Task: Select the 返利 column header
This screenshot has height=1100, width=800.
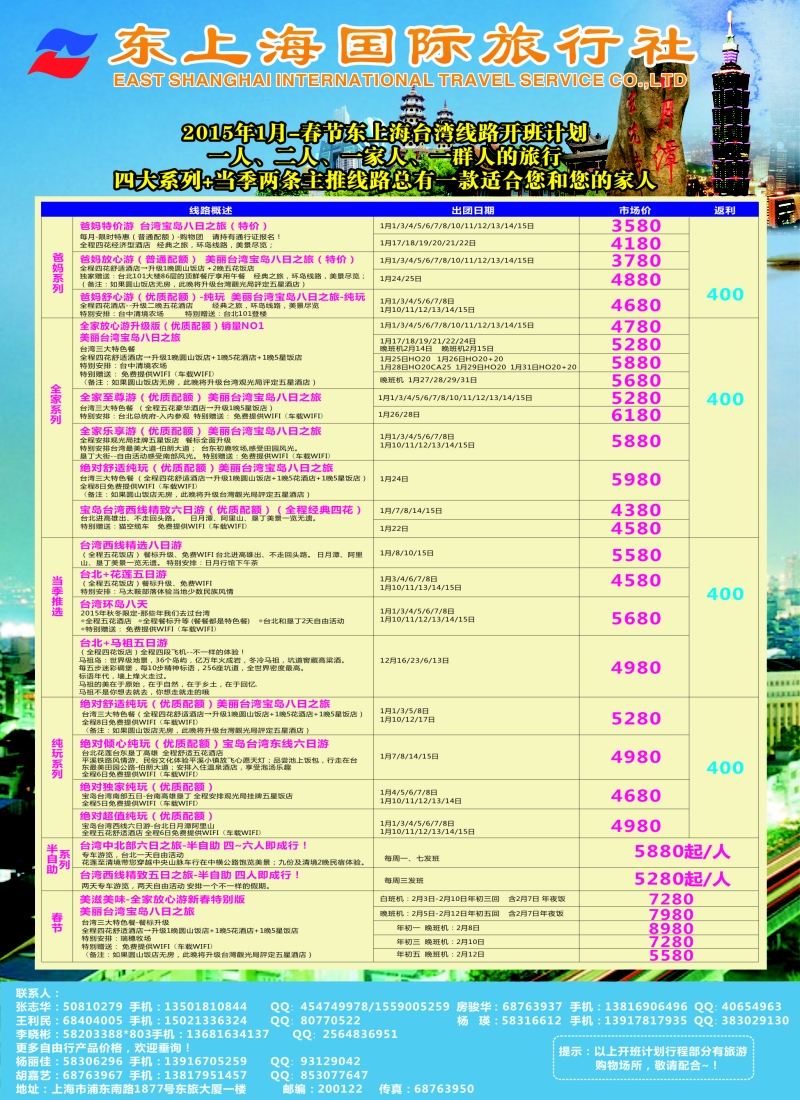Action: tap(724, 210)
